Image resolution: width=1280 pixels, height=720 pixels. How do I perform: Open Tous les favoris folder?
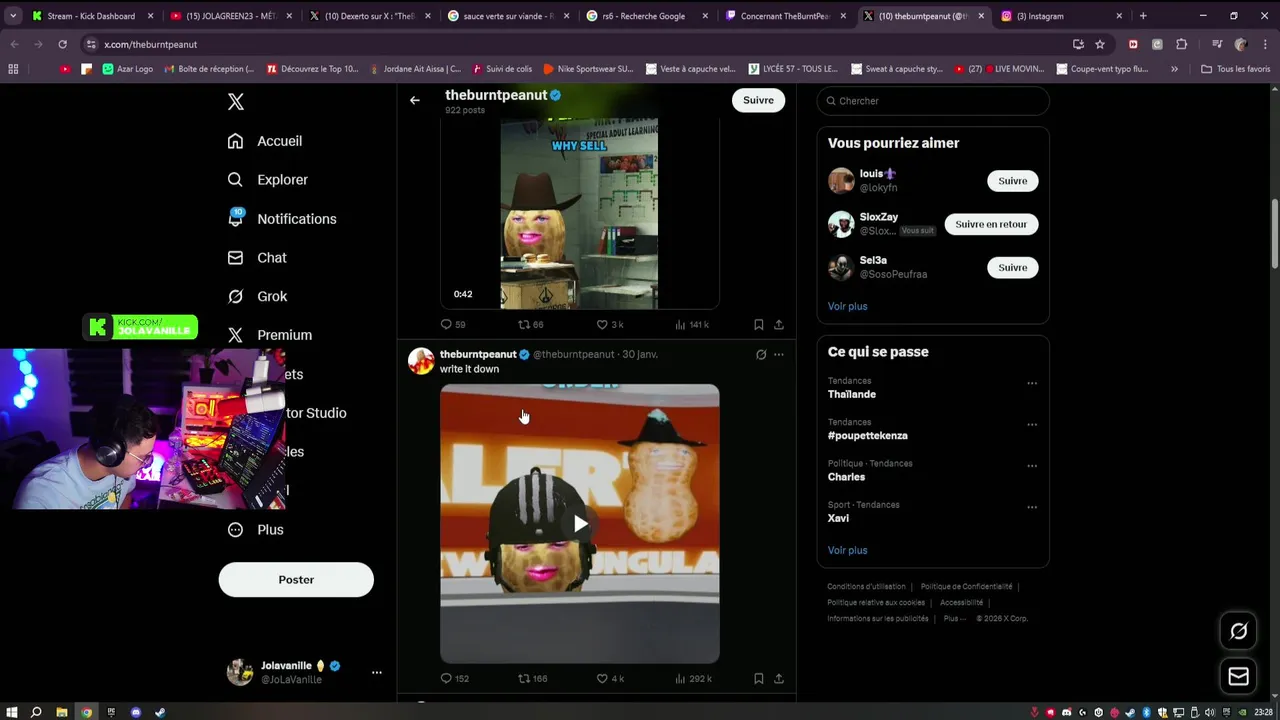pyautogui.click(x=1235, y=69)
